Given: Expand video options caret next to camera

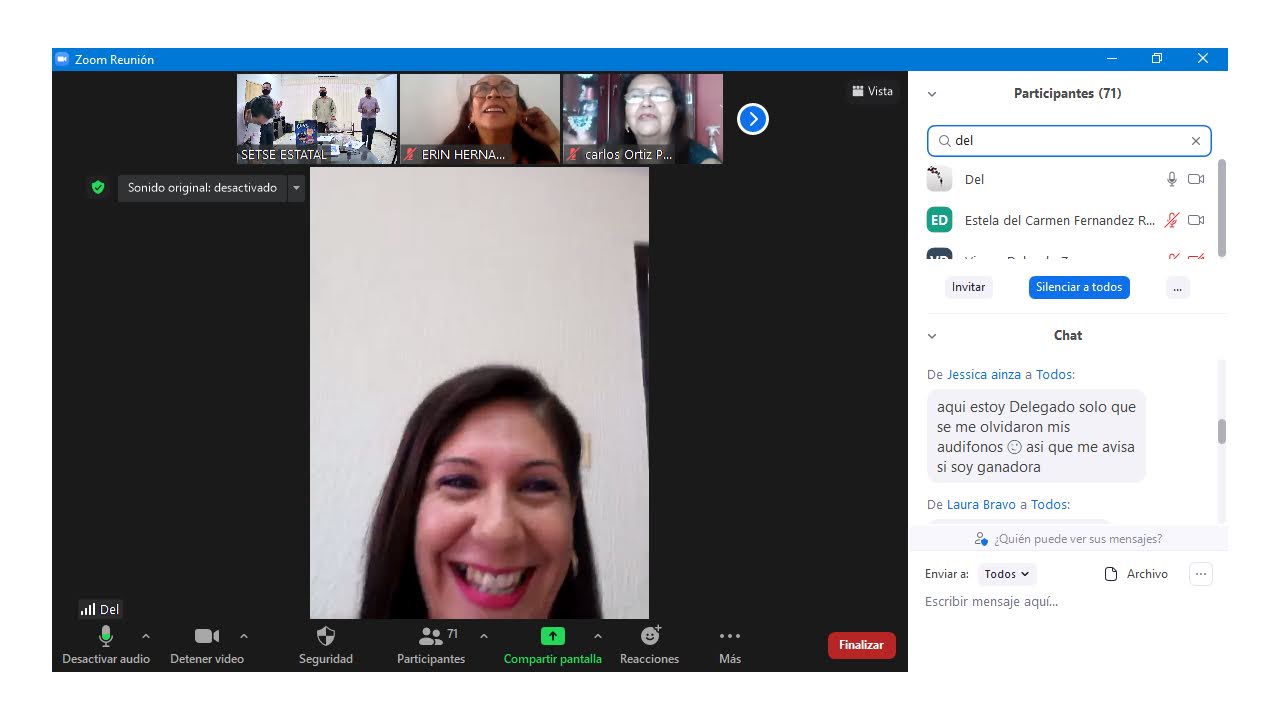Looking at the screenshot, I should (244, 636).
